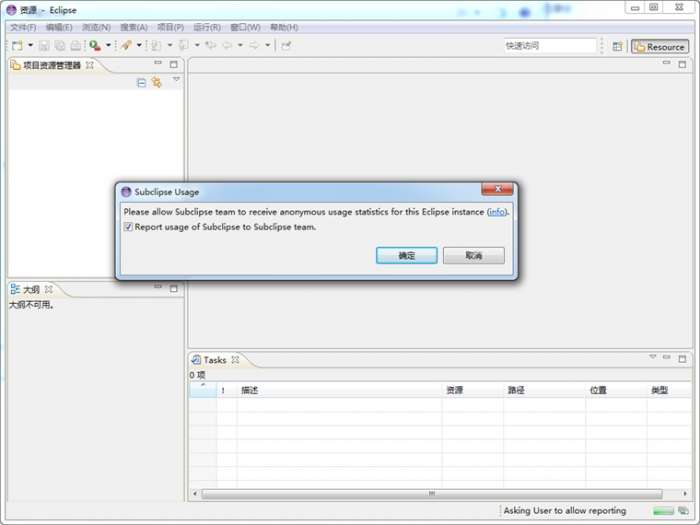The height and width of the screenshot is (525, 700).
Task: Close the 项目资源管理器 tab
Action: pyautogui.click(x=90, y=65)
